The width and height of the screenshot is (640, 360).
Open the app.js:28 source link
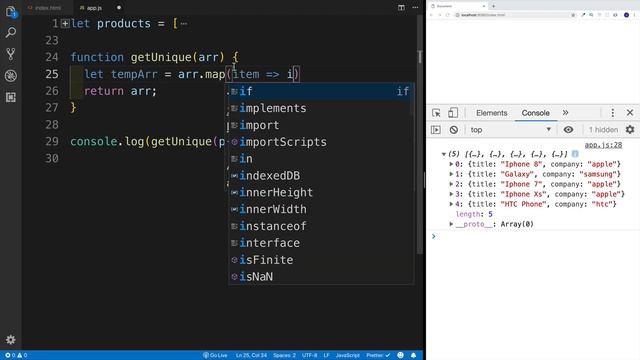pos(603,145)
